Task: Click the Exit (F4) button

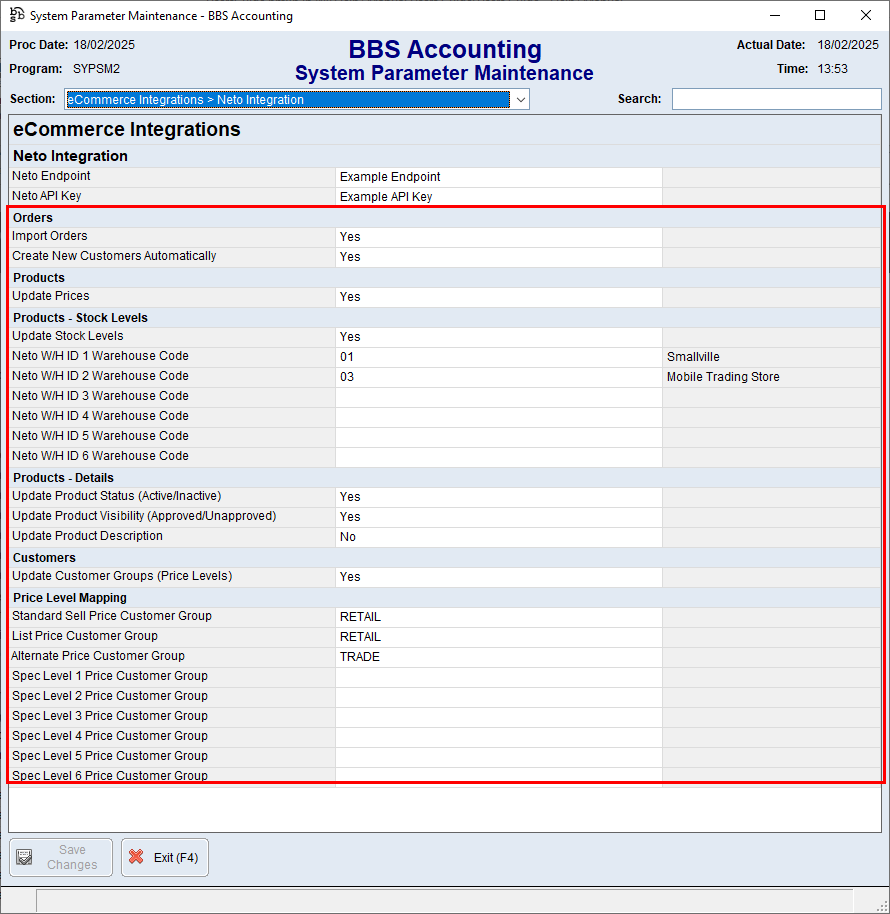Action: point(164,857)
